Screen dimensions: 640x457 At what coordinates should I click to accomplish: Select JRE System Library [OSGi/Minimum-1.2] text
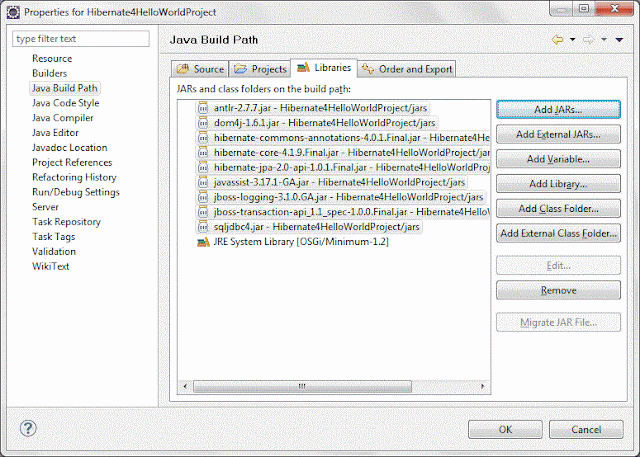click(x=301, y=242)
